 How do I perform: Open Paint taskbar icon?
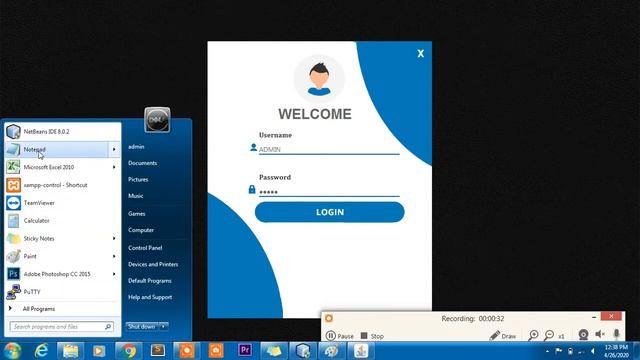click(332, 351)
